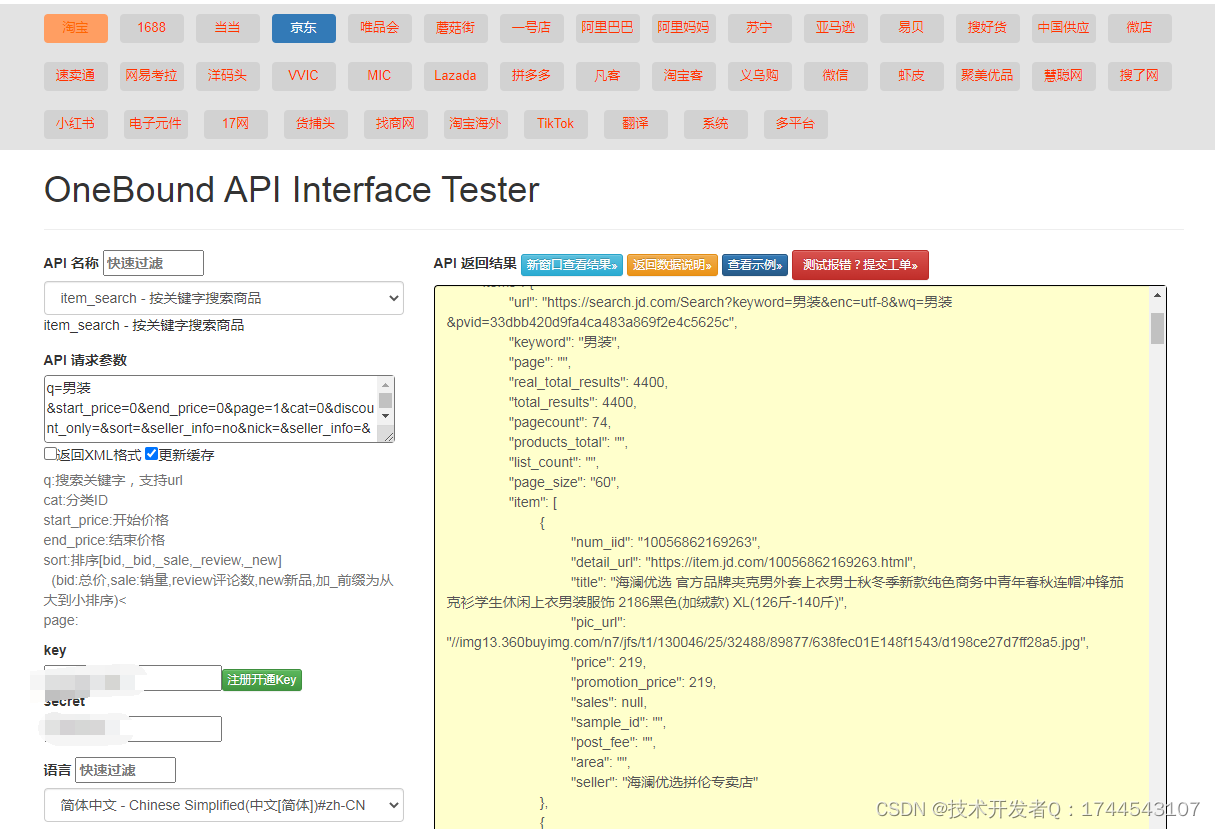Click the key input field
This screenshot has height=829, width=1215.
(x=133, y=678)
